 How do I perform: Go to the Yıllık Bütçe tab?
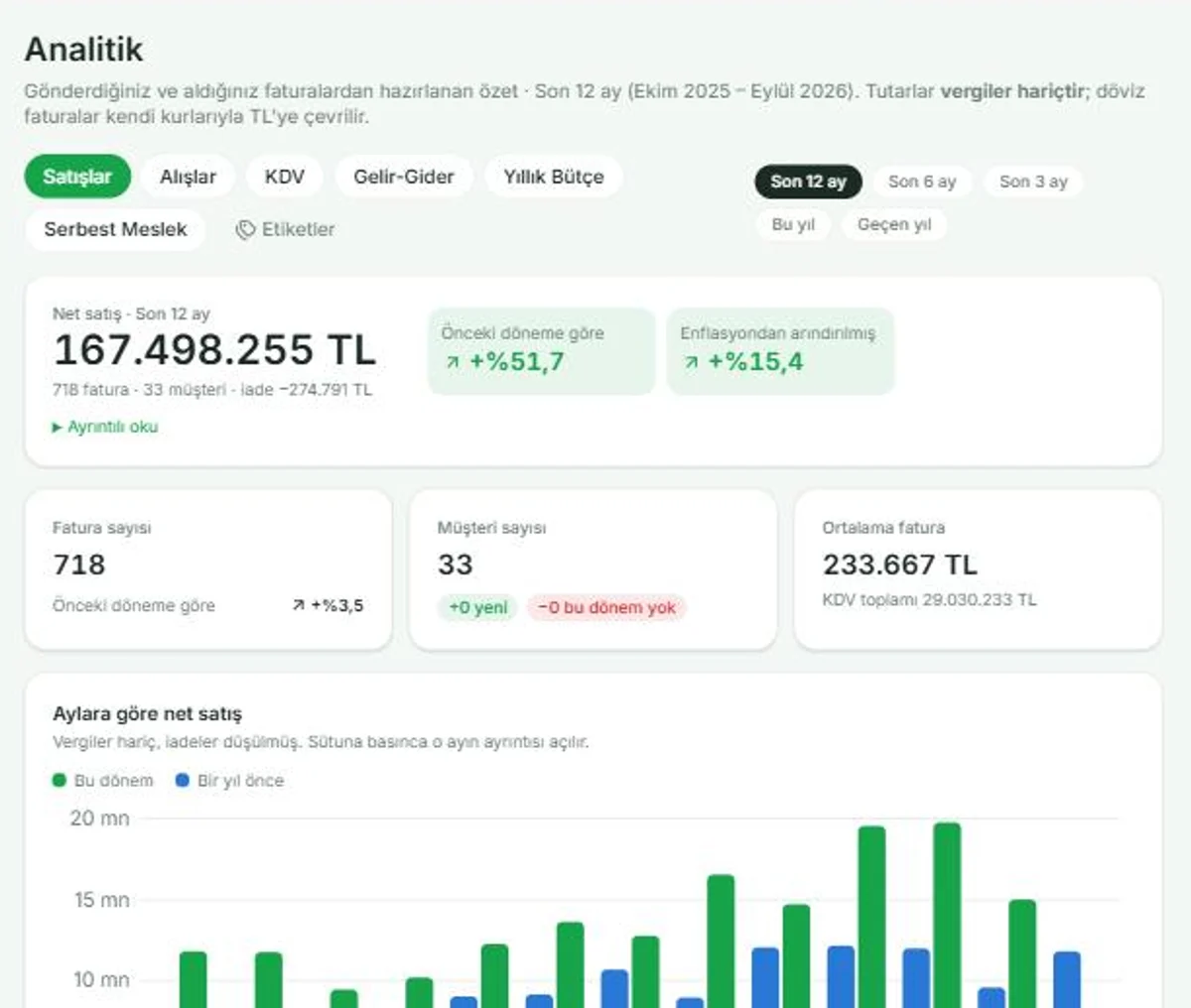pos(554,177)
